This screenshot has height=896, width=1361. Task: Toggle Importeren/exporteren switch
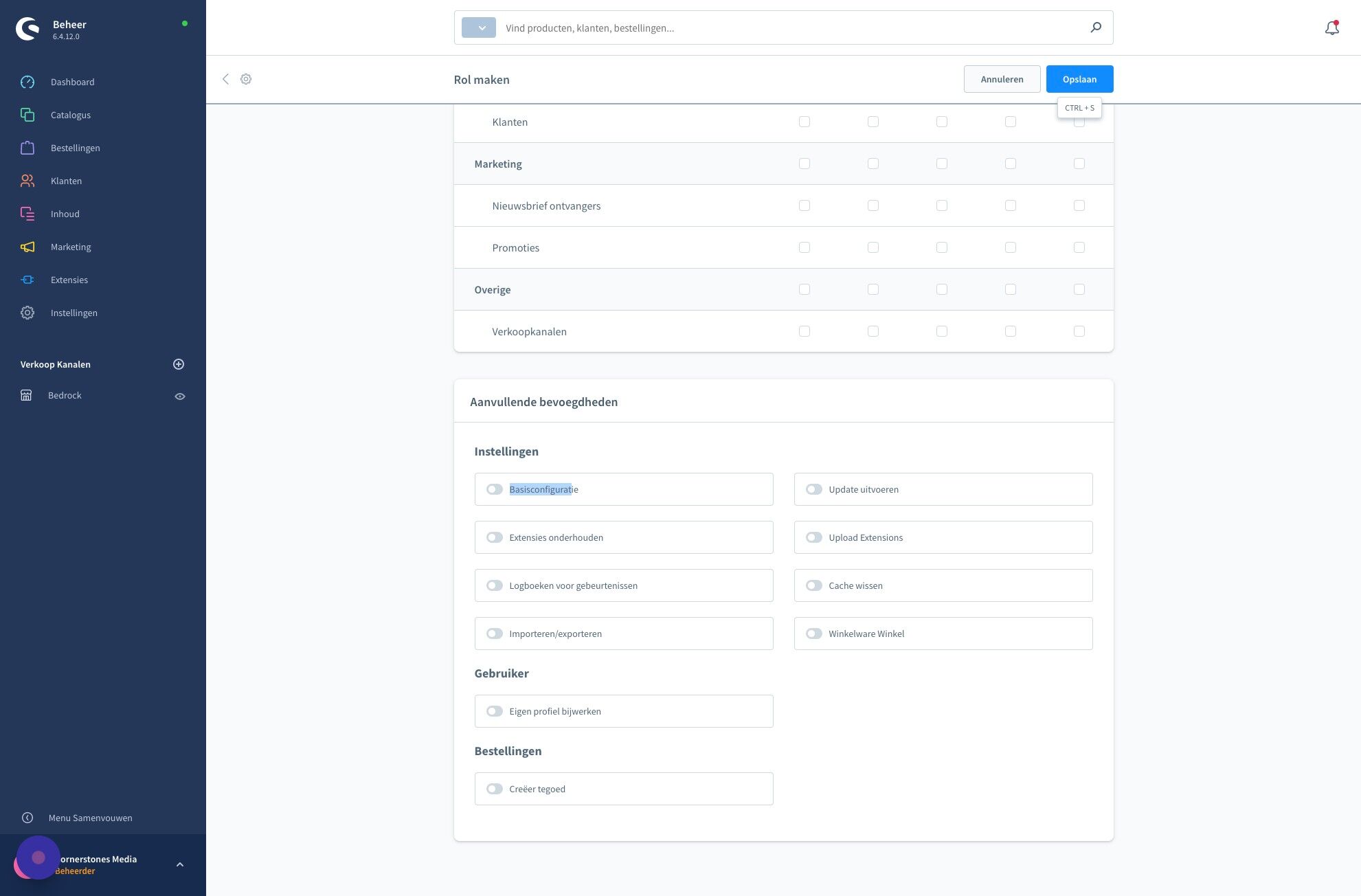(495, 634)
